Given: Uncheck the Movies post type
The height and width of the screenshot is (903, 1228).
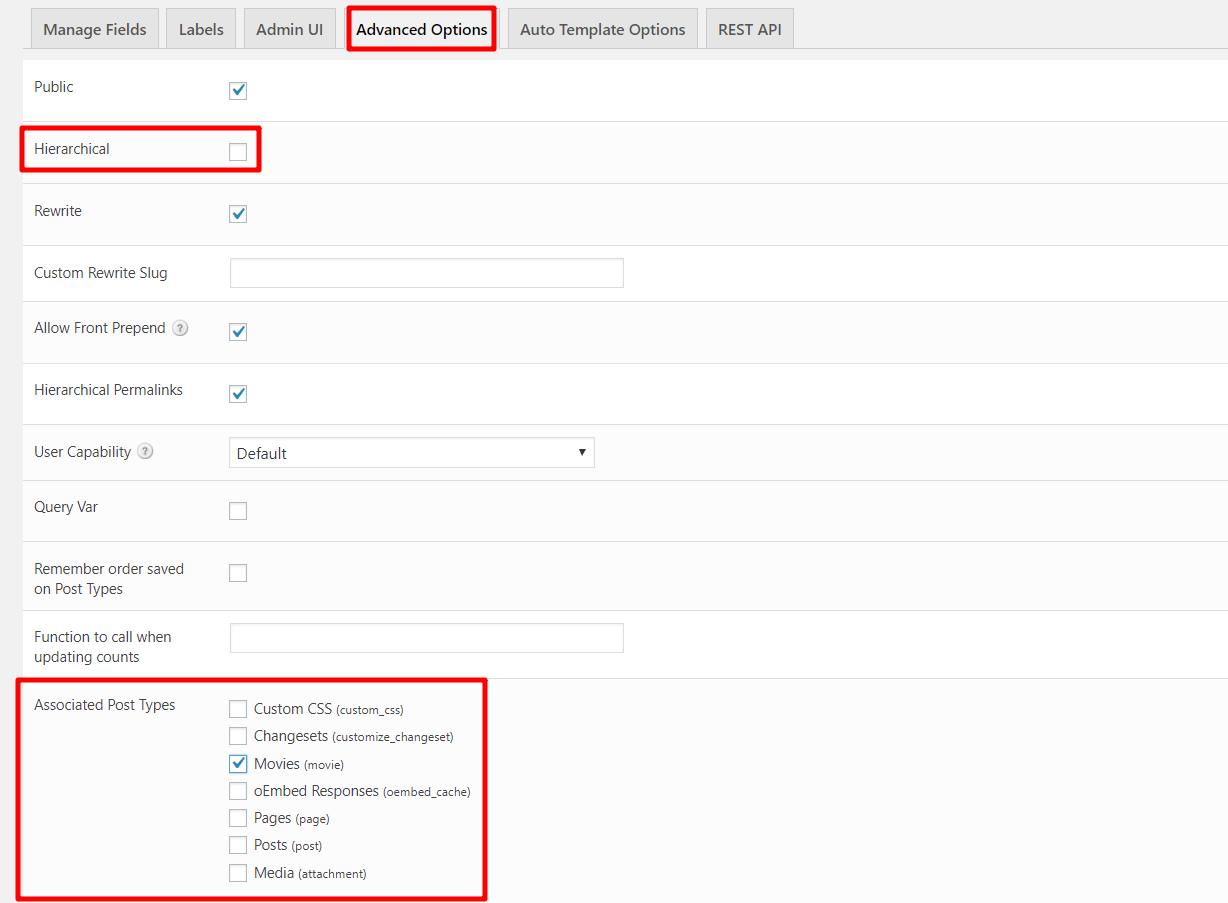Looking at the screenshot, I should [x=238, y=764].
